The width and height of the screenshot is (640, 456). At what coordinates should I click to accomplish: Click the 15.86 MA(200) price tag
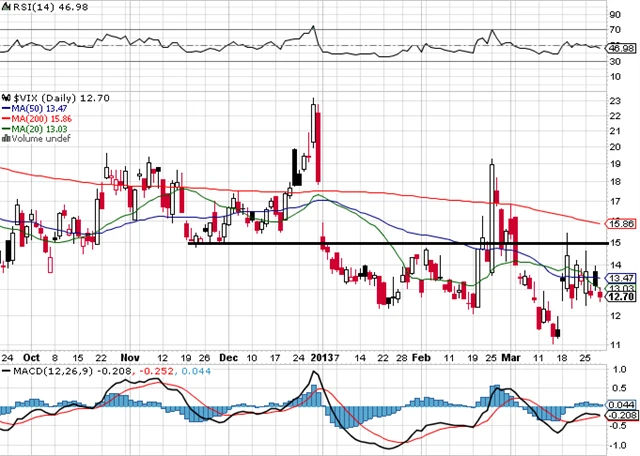pos(622,223)
